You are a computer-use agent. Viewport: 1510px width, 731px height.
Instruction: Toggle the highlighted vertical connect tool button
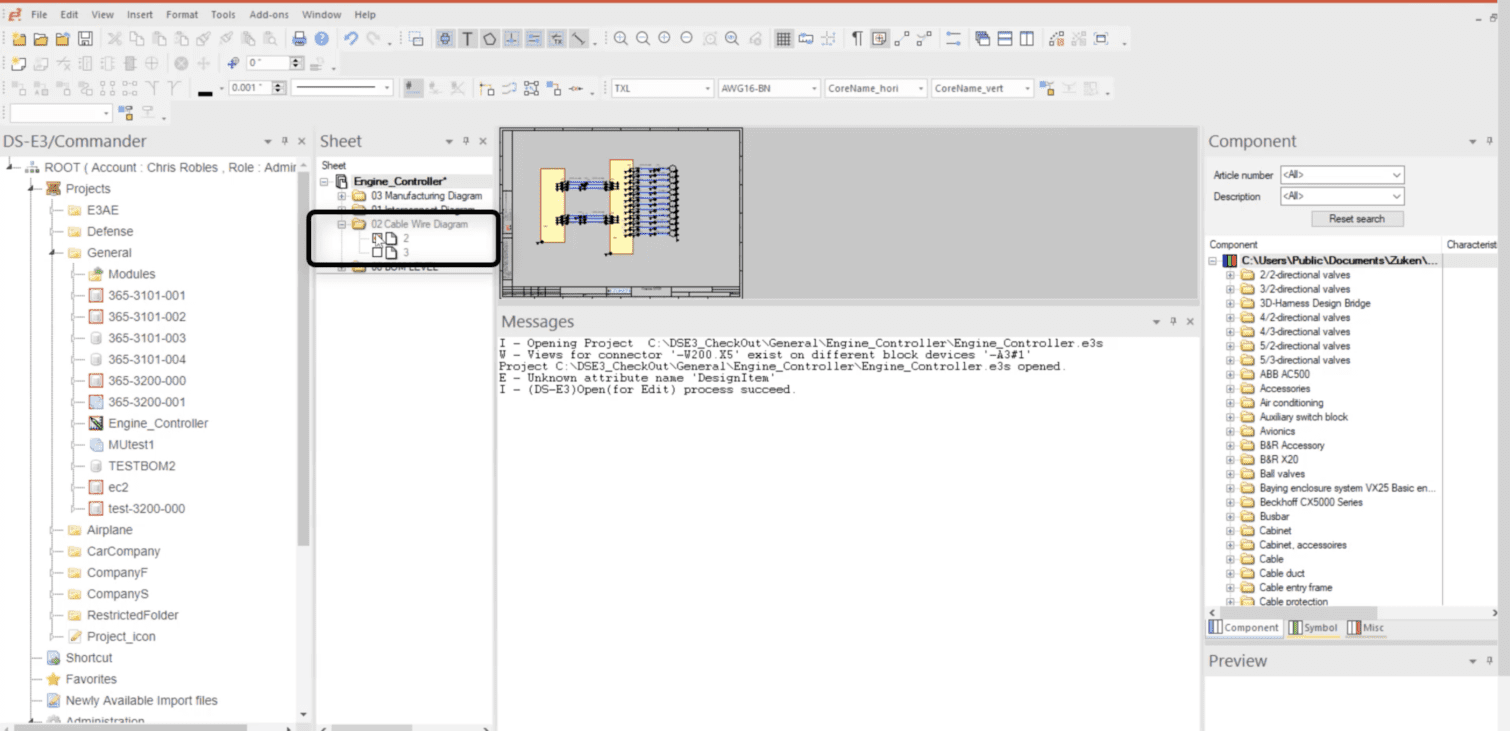pyautogui.click(x=511, y=39)
